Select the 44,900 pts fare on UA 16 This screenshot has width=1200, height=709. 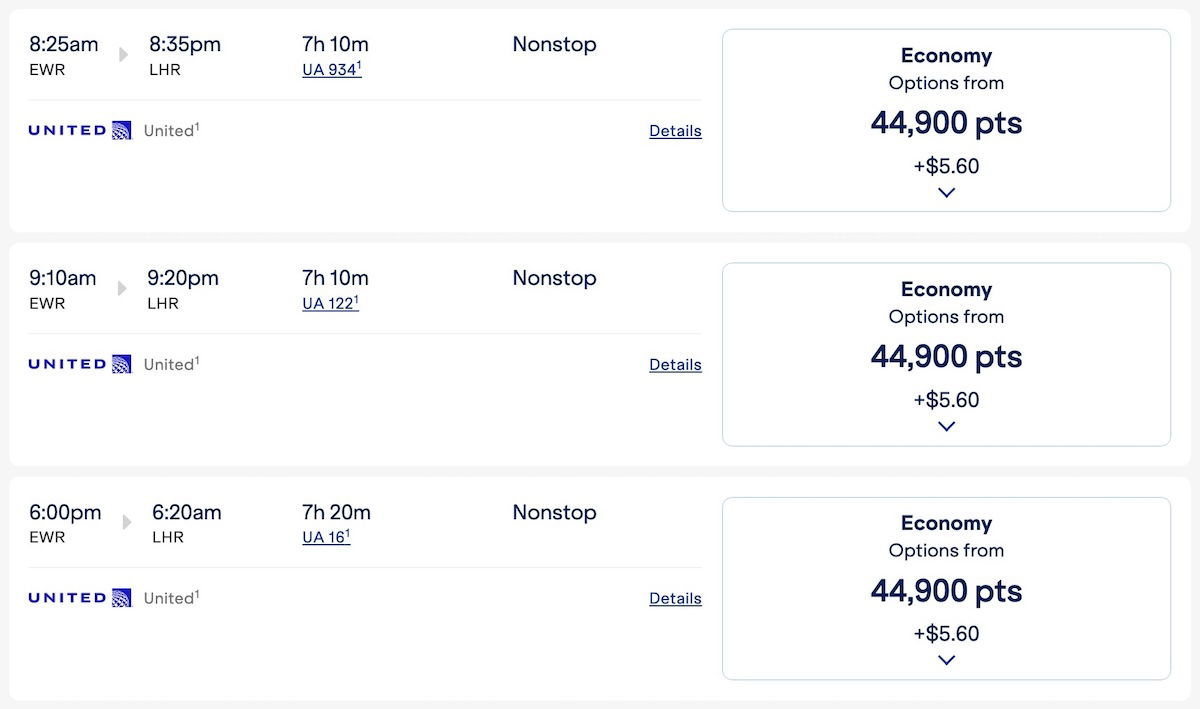[946, 591]
